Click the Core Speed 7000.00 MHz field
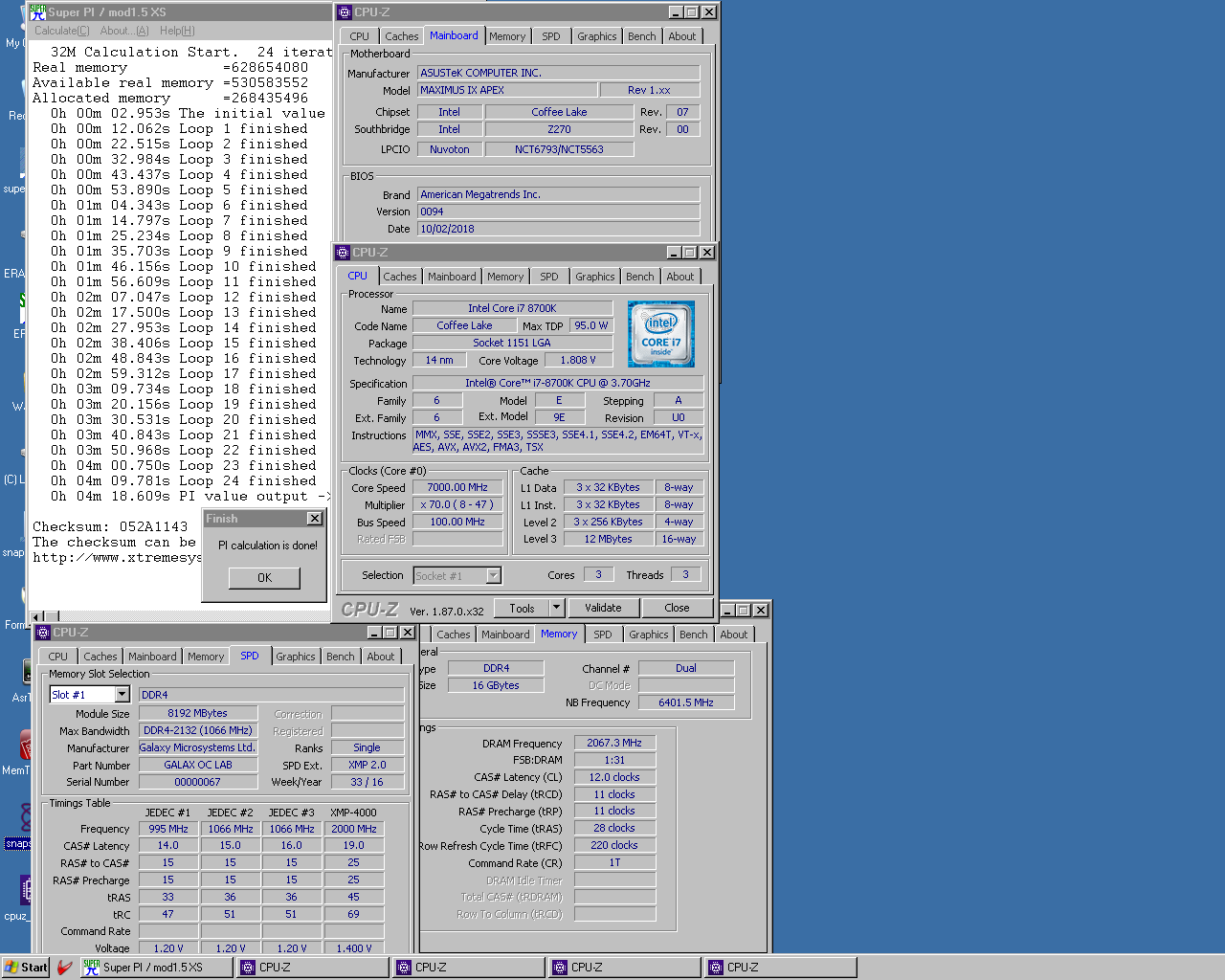1225x980 pixels. [457, 487]
